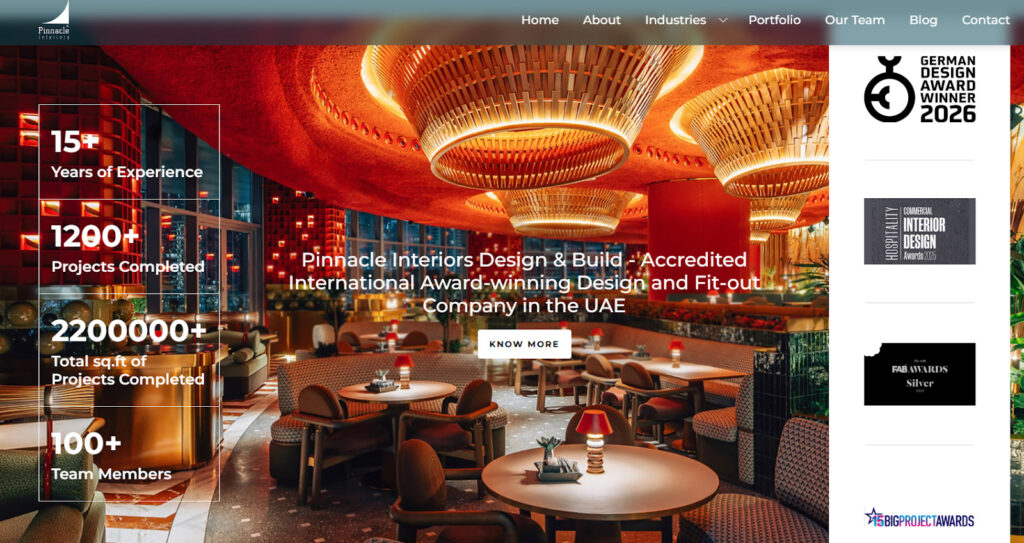1024x543 pixels.
Task: Click the 15+ Years of Experience stat
Action: pos(129,152)
